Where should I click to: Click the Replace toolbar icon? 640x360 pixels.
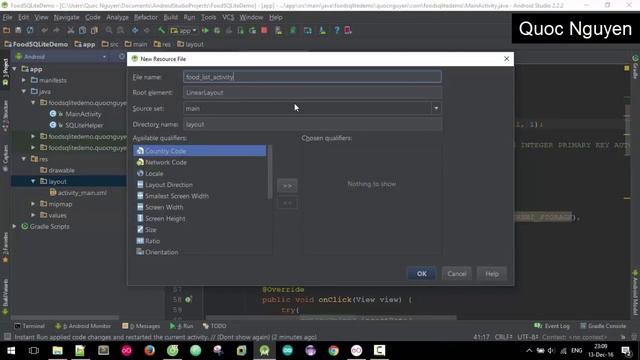tap(121, 30)
